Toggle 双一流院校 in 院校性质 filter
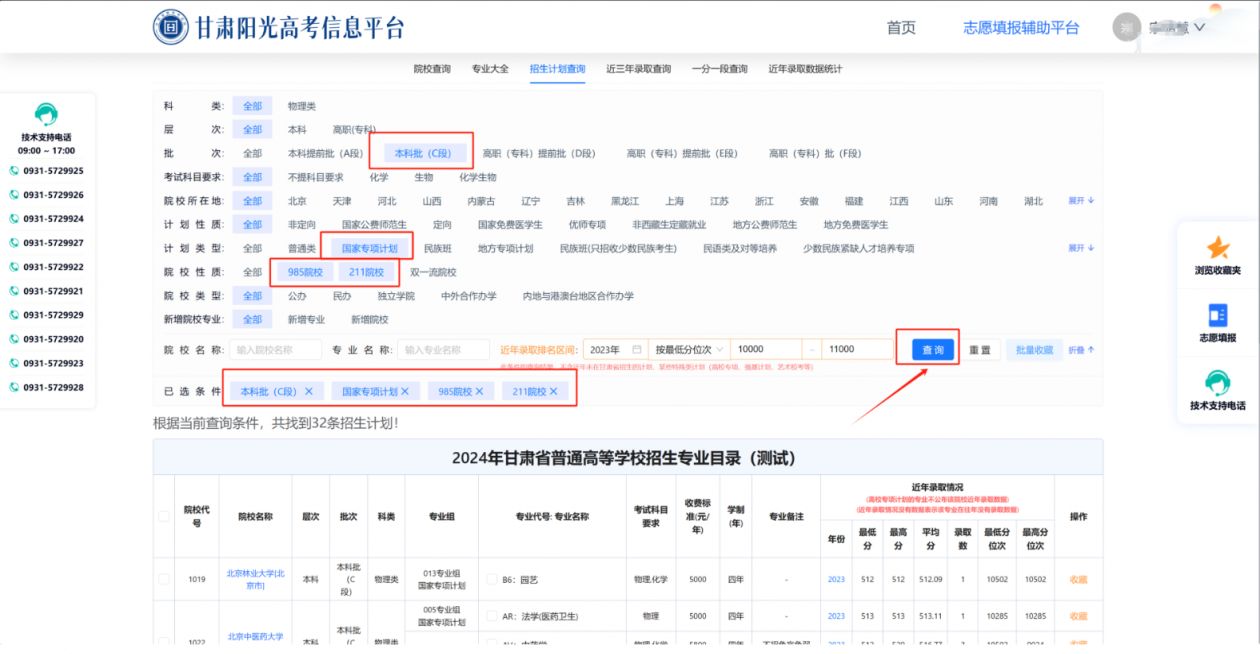The width and height of the screenshot is (1260, 654). point(433,272)
